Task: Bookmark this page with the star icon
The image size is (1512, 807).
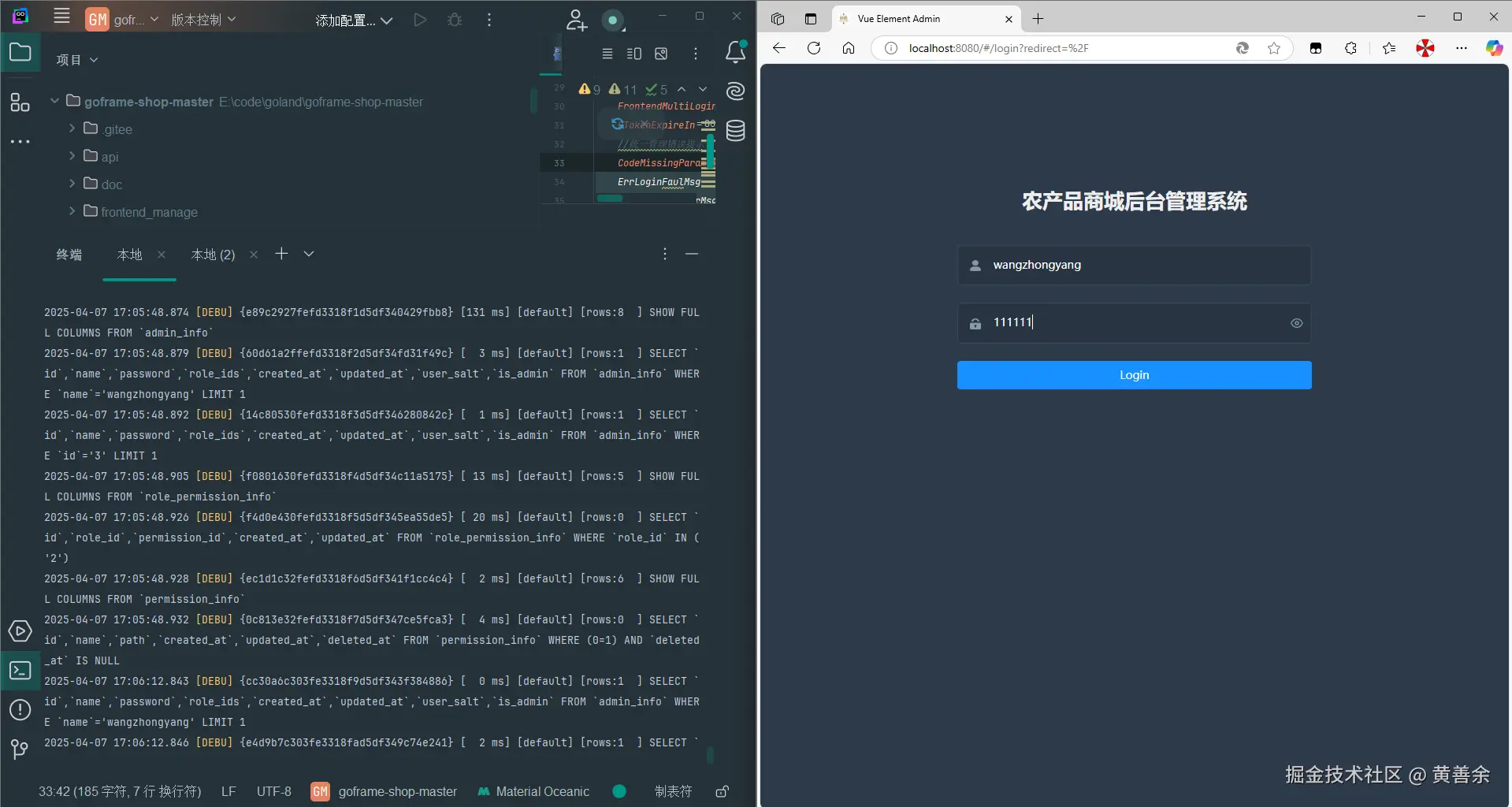Action: click(1274, 48)
